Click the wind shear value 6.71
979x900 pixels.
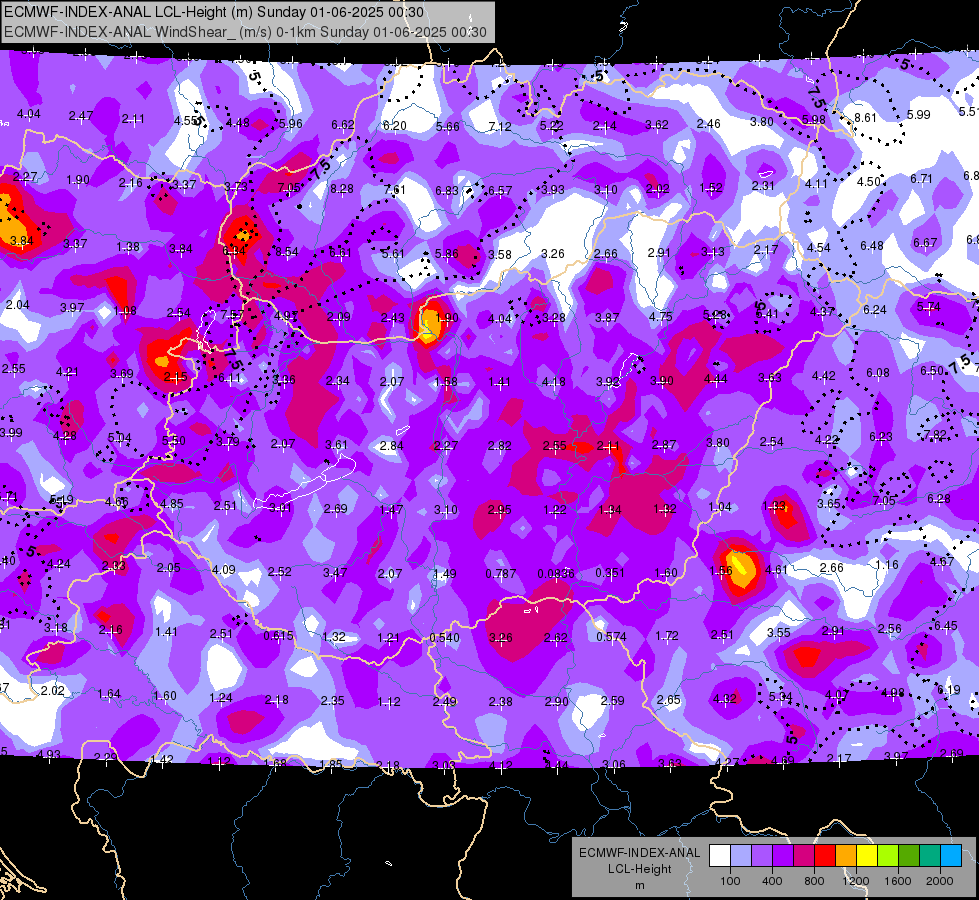[921, 179]
